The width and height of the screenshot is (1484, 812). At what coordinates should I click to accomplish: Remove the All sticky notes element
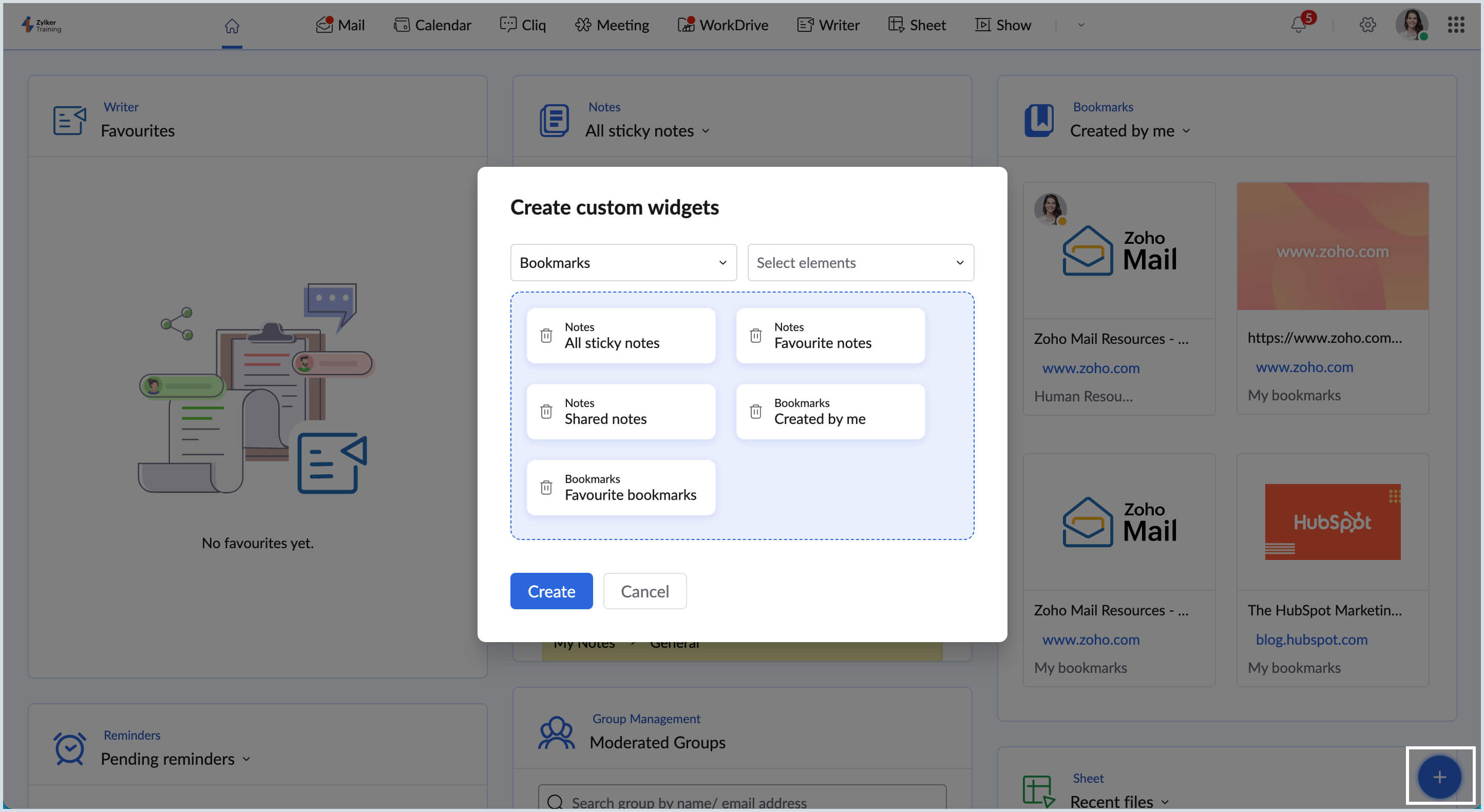(546, 335)
